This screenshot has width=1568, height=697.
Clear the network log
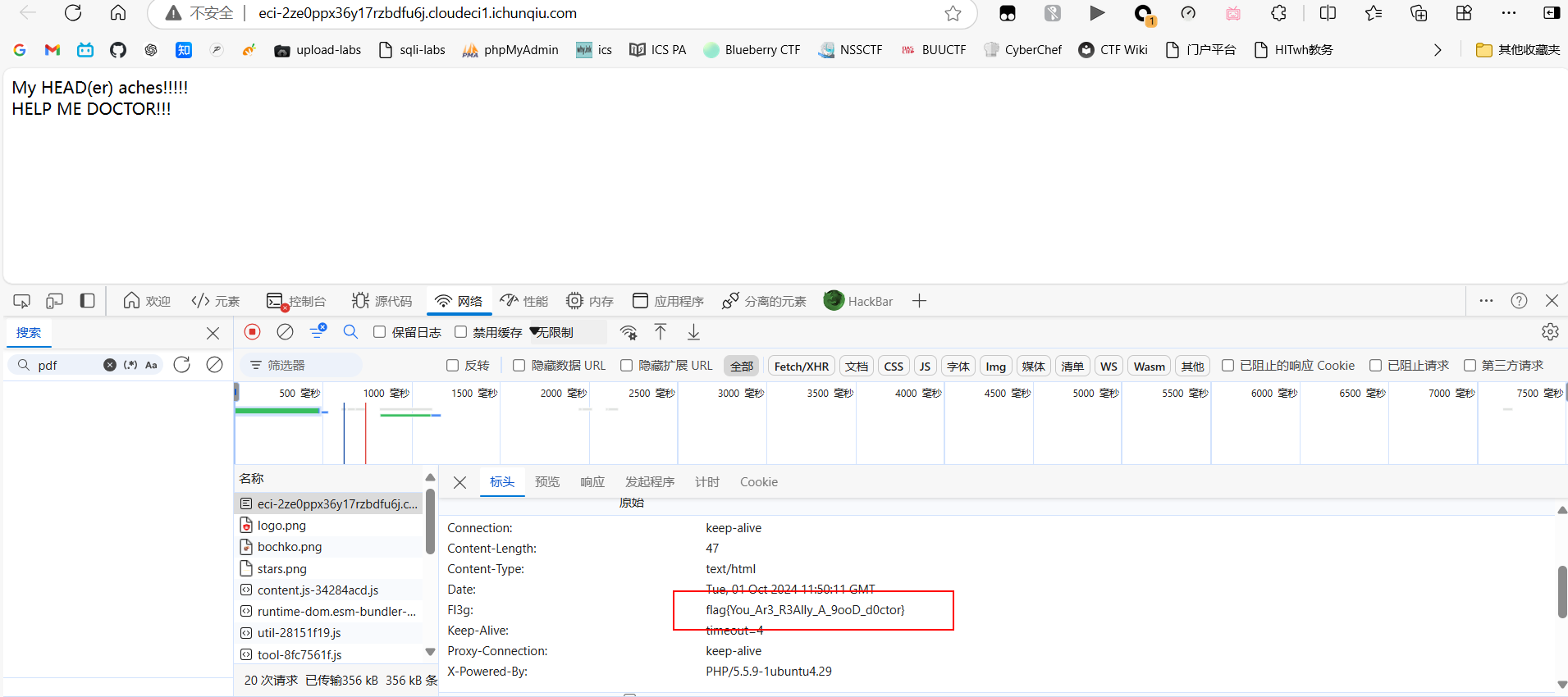(x=285, y=332)
